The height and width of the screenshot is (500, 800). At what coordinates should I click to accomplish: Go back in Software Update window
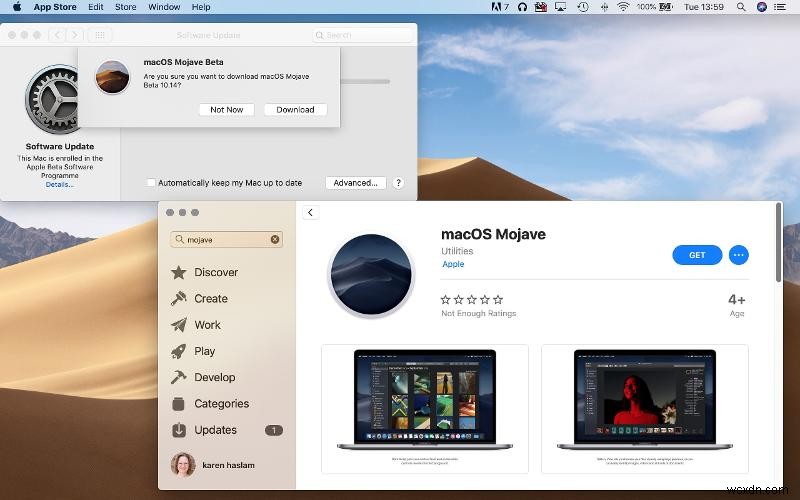point(57,35)
